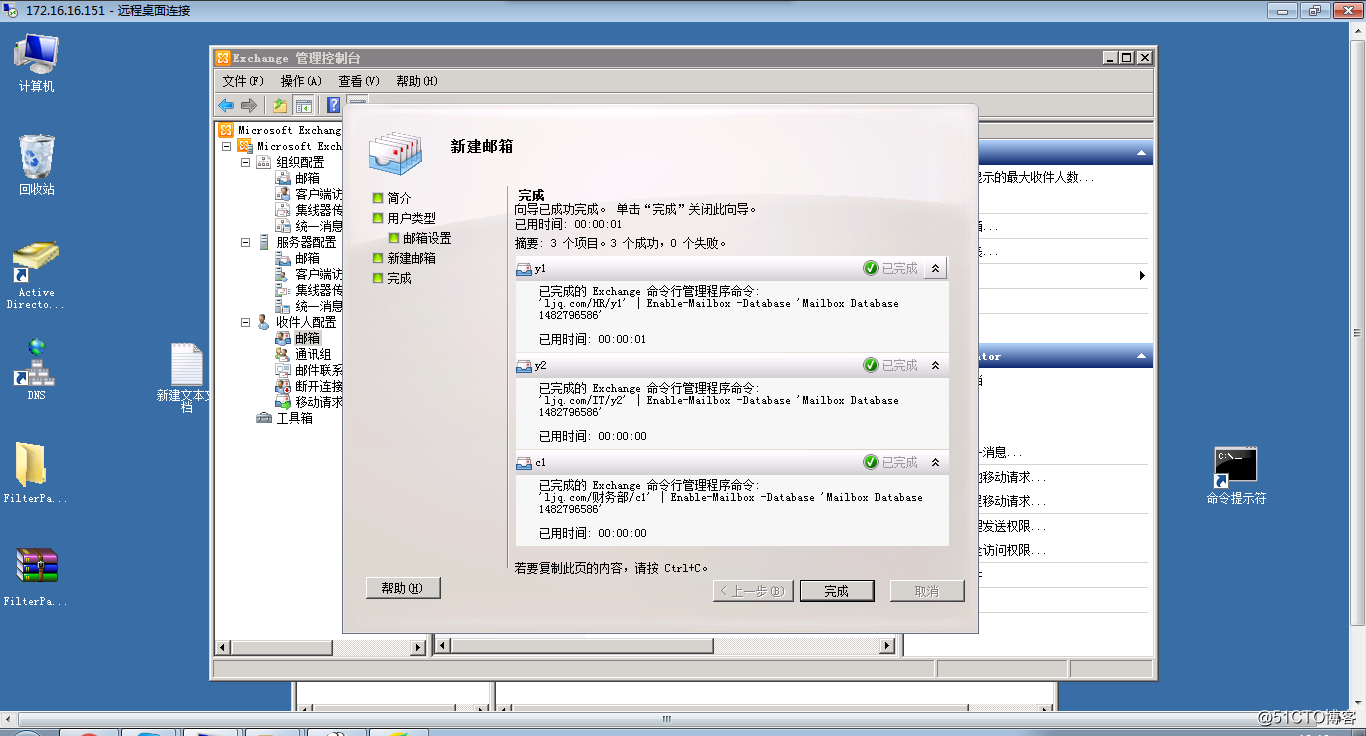Collapse the 服务器配置 tree node
Viewport: 1366px width, 736px height.
(x=246, y=242)
